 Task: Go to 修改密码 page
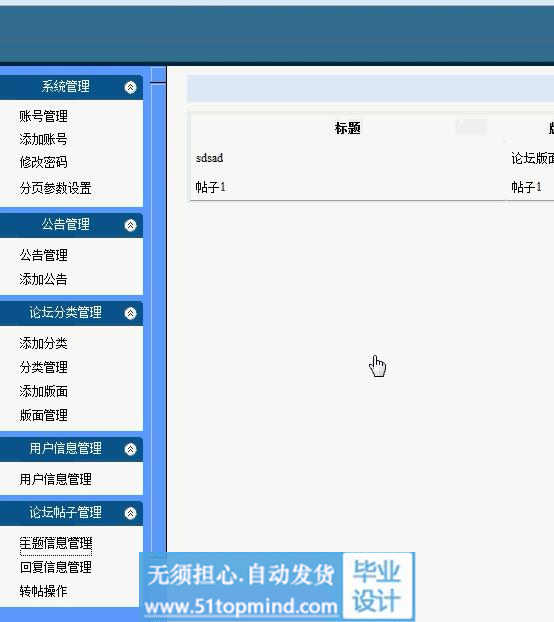44,162
